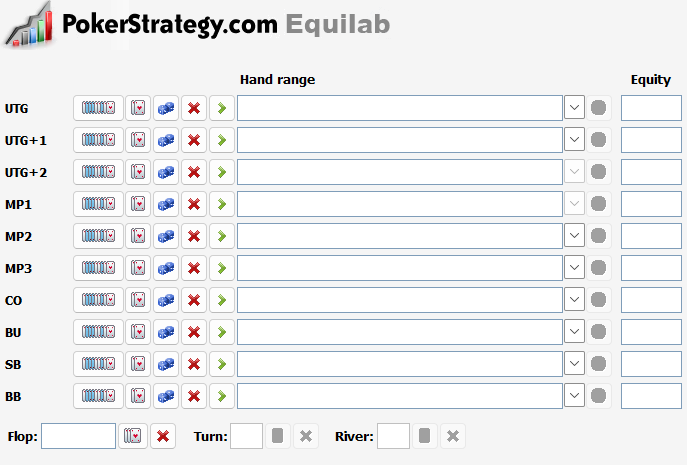The width and height of the screenshot is (687, 465).
Task: Click the Flop cards input field
Action: [x=78, y=436]
